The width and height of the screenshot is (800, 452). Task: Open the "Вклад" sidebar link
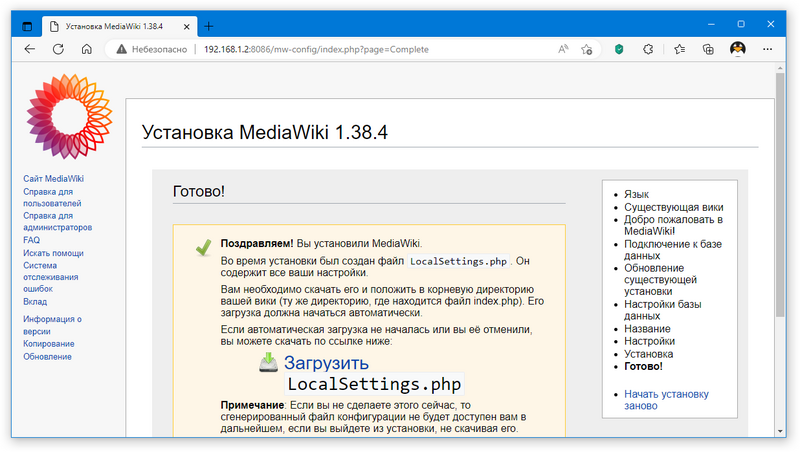click(x=35, y=302)
